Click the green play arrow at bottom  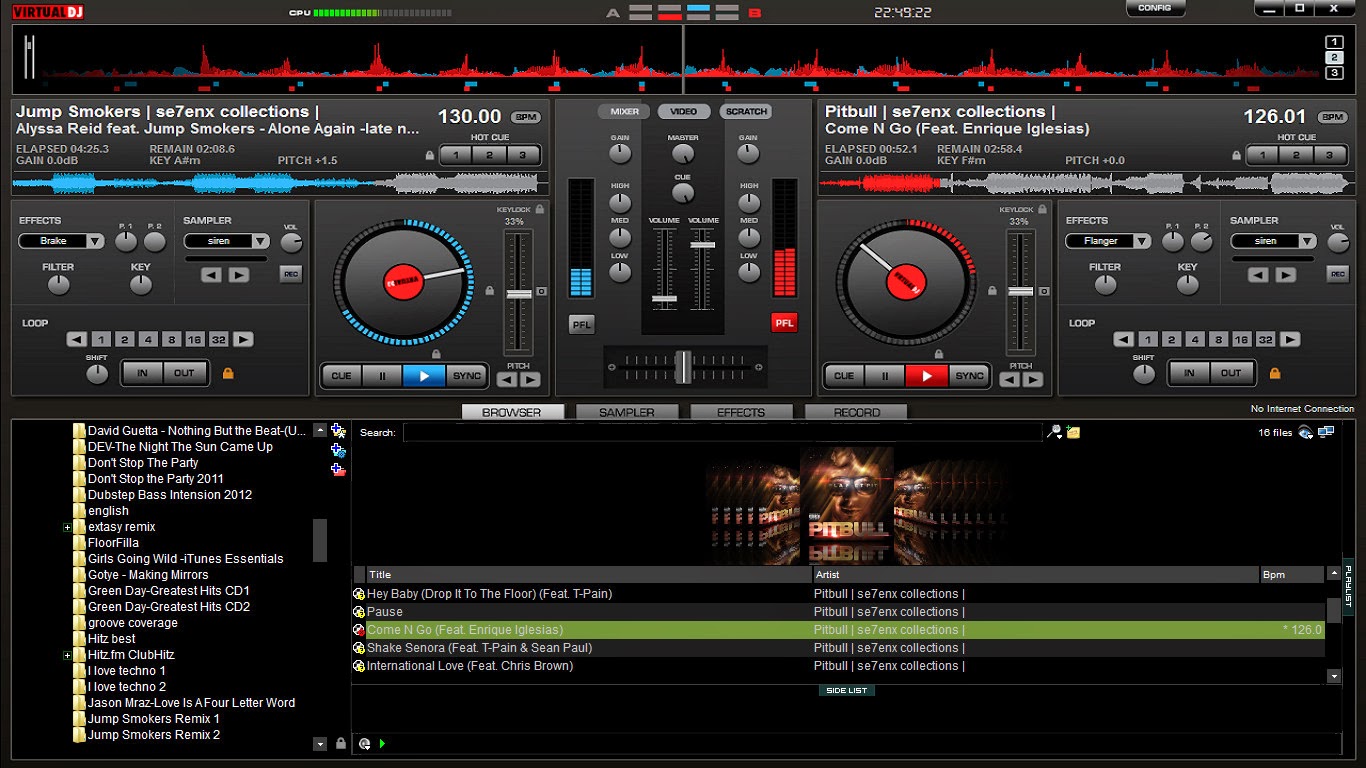tap(383, 743)
